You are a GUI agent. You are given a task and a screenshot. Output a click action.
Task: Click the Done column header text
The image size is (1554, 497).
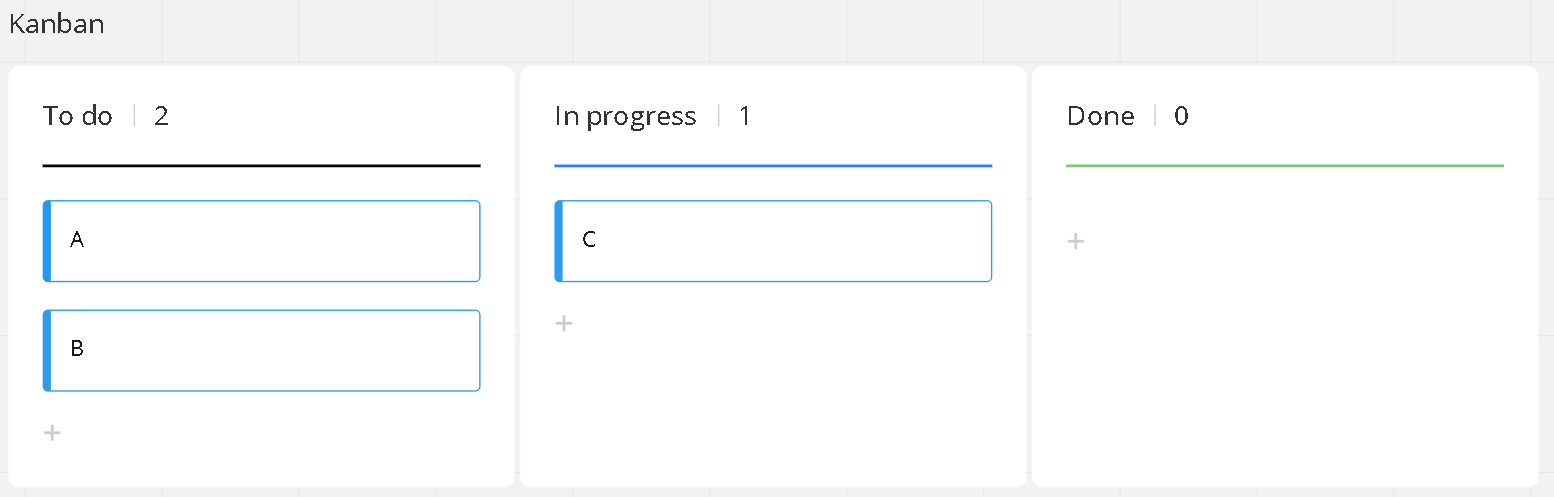[x=1100, y=116]
